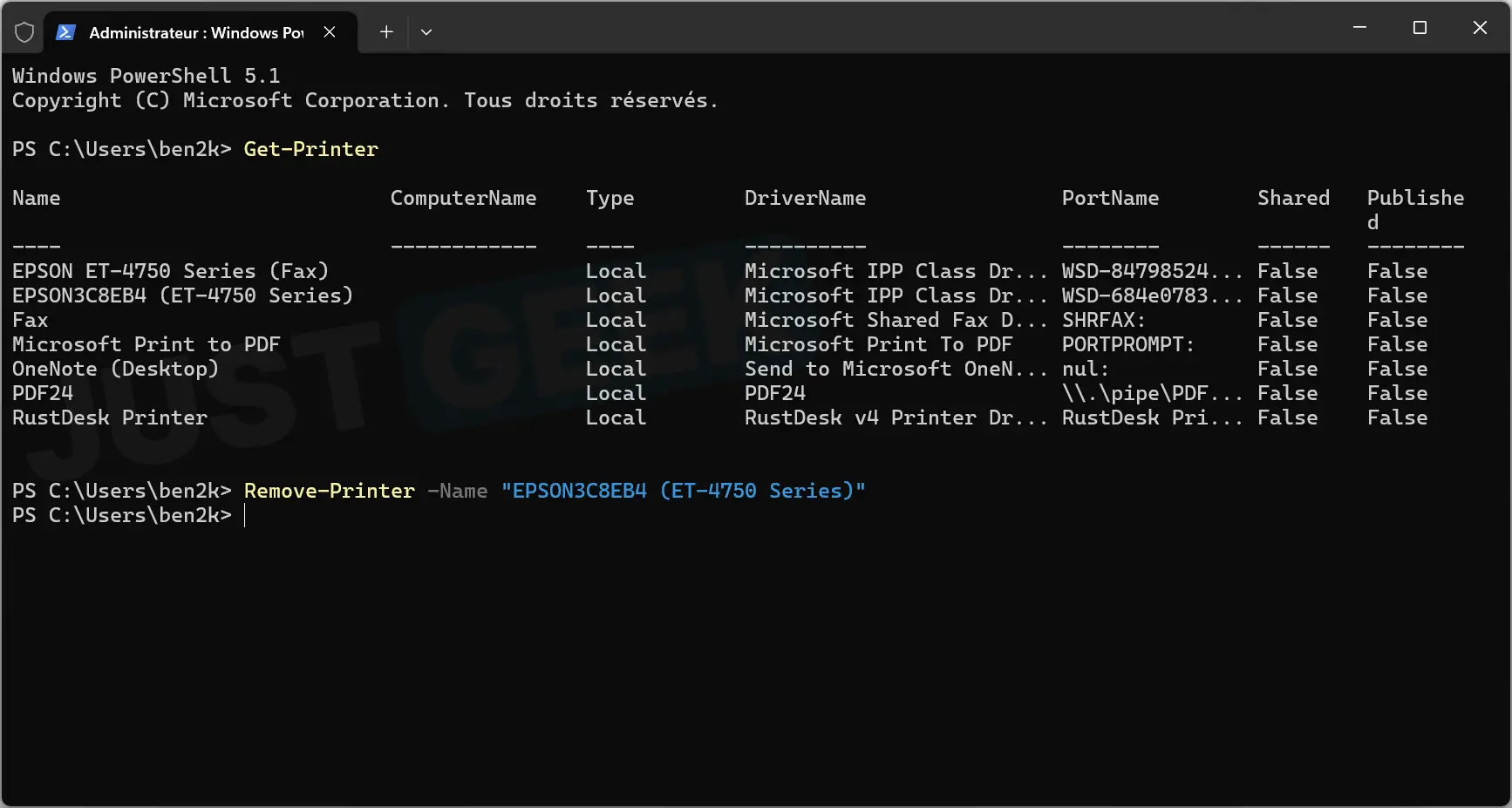The height and width of the screenshot is (808, 1512).
Task: Click the OneNote (Desktop) printer name
Action: [116, 369]
